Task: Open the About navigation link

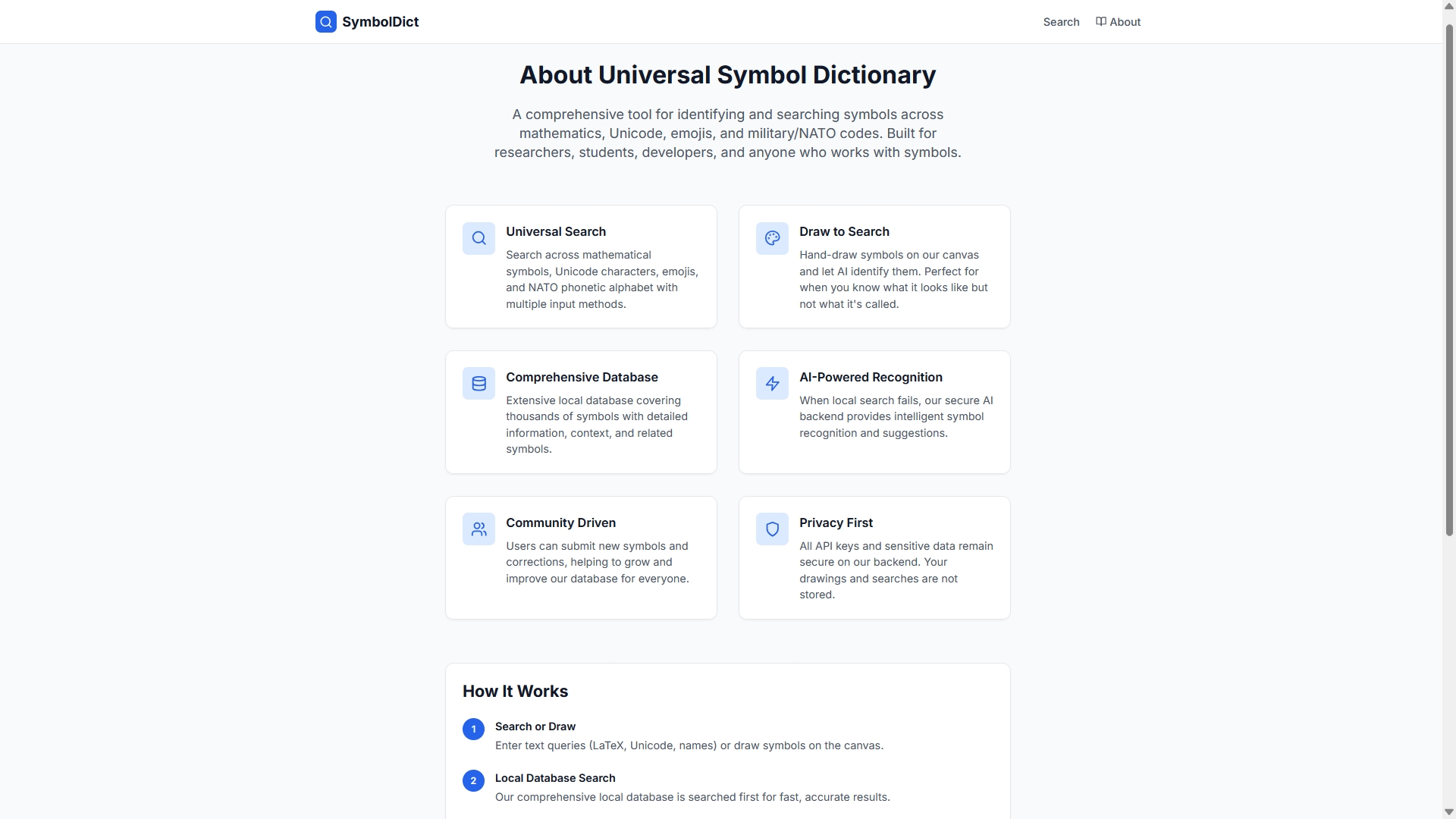Action: (x=1125, y=22)
